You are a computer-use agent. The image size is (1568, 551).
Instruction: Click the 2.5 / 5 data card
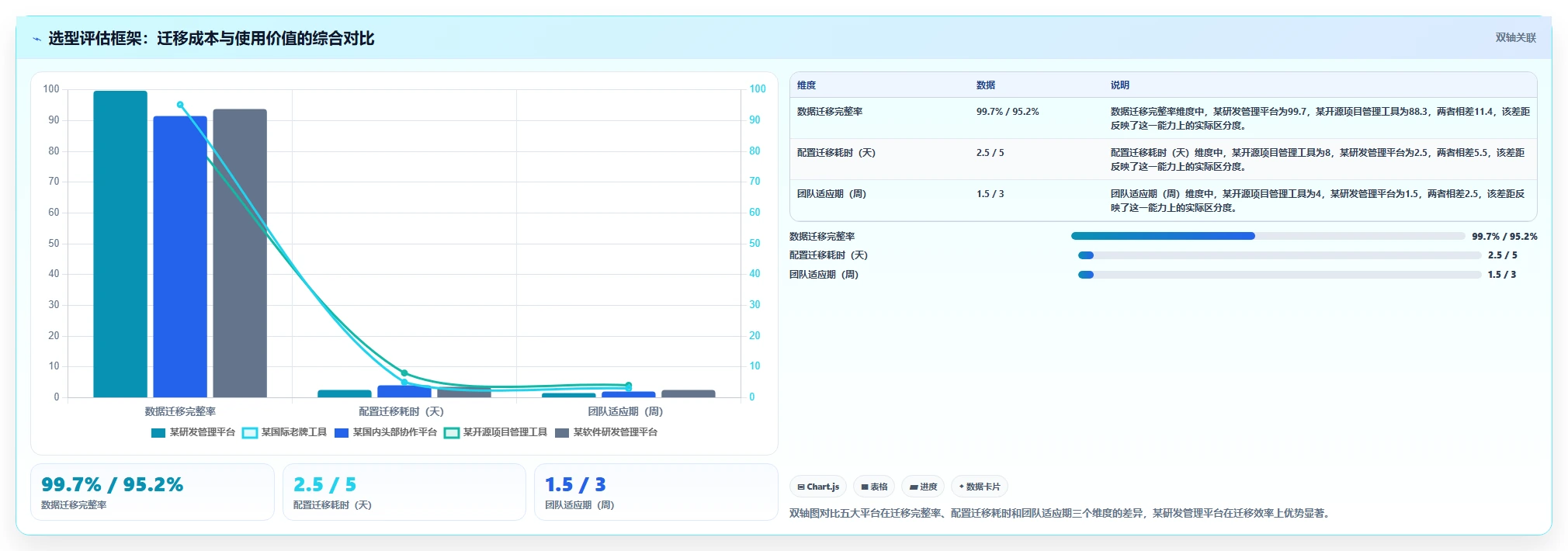click(404, 492)
